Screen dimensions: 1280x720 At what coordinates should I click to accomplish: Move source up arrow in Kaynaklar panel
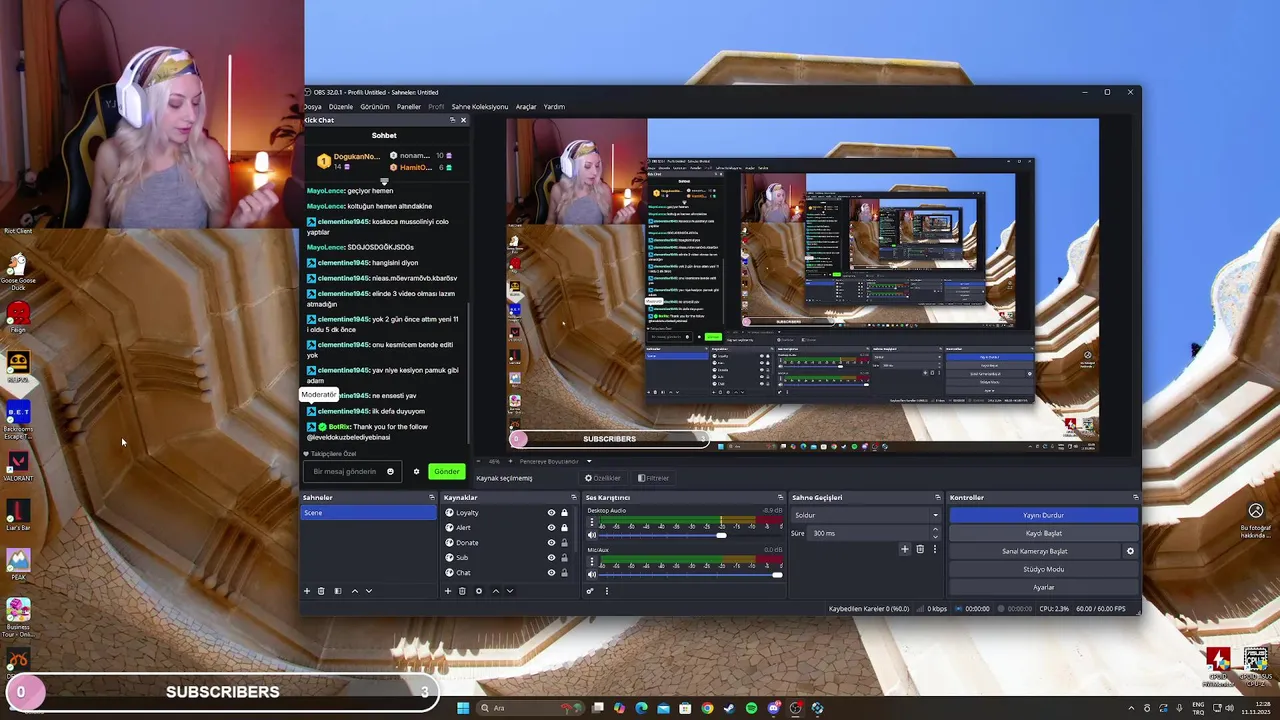coord(495,591)
